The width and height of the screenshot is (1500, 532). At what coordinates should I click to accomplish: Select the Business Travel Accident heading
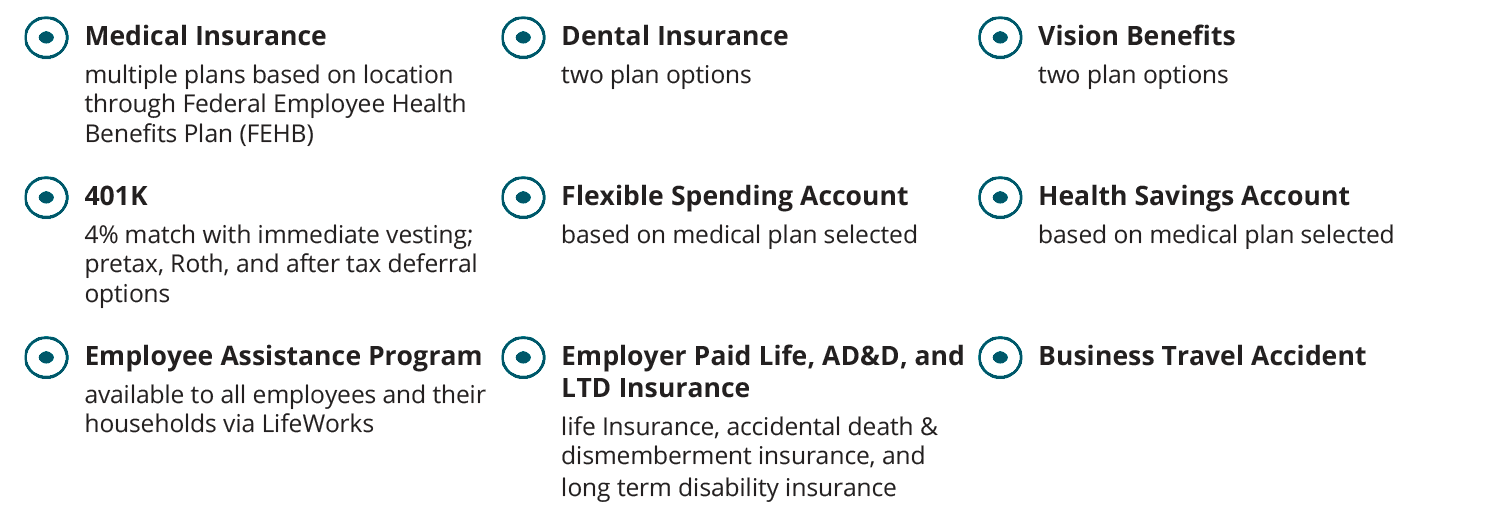coord(1201,356)
